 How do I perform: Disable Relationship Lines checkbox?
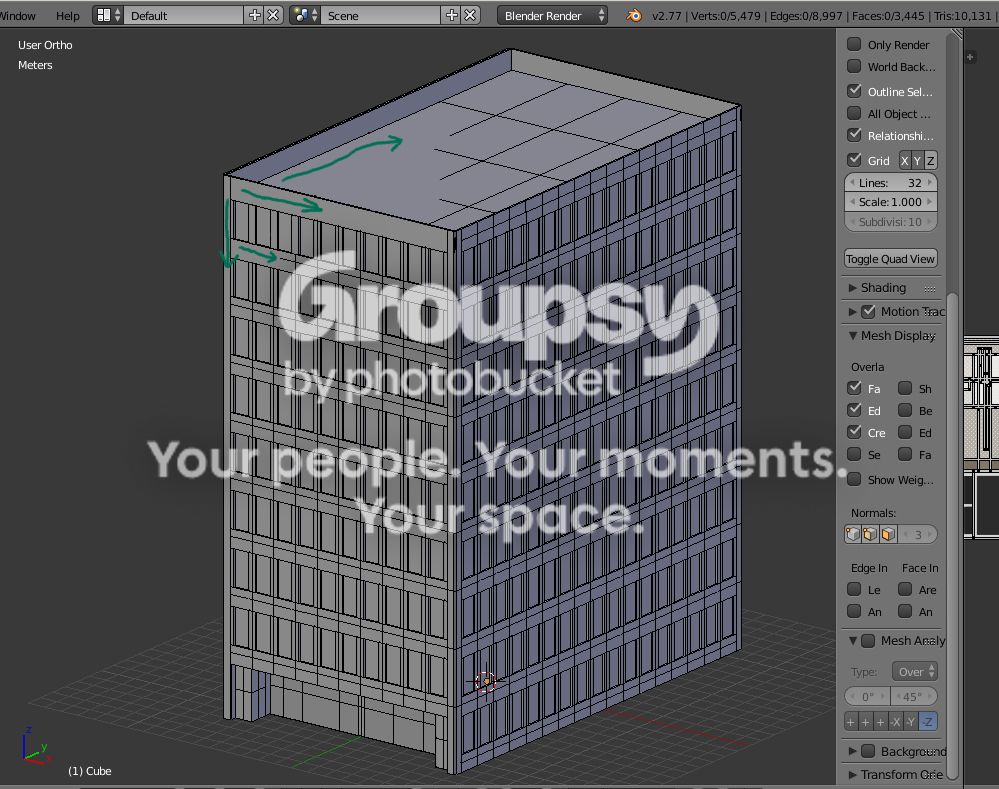point(854,135)
